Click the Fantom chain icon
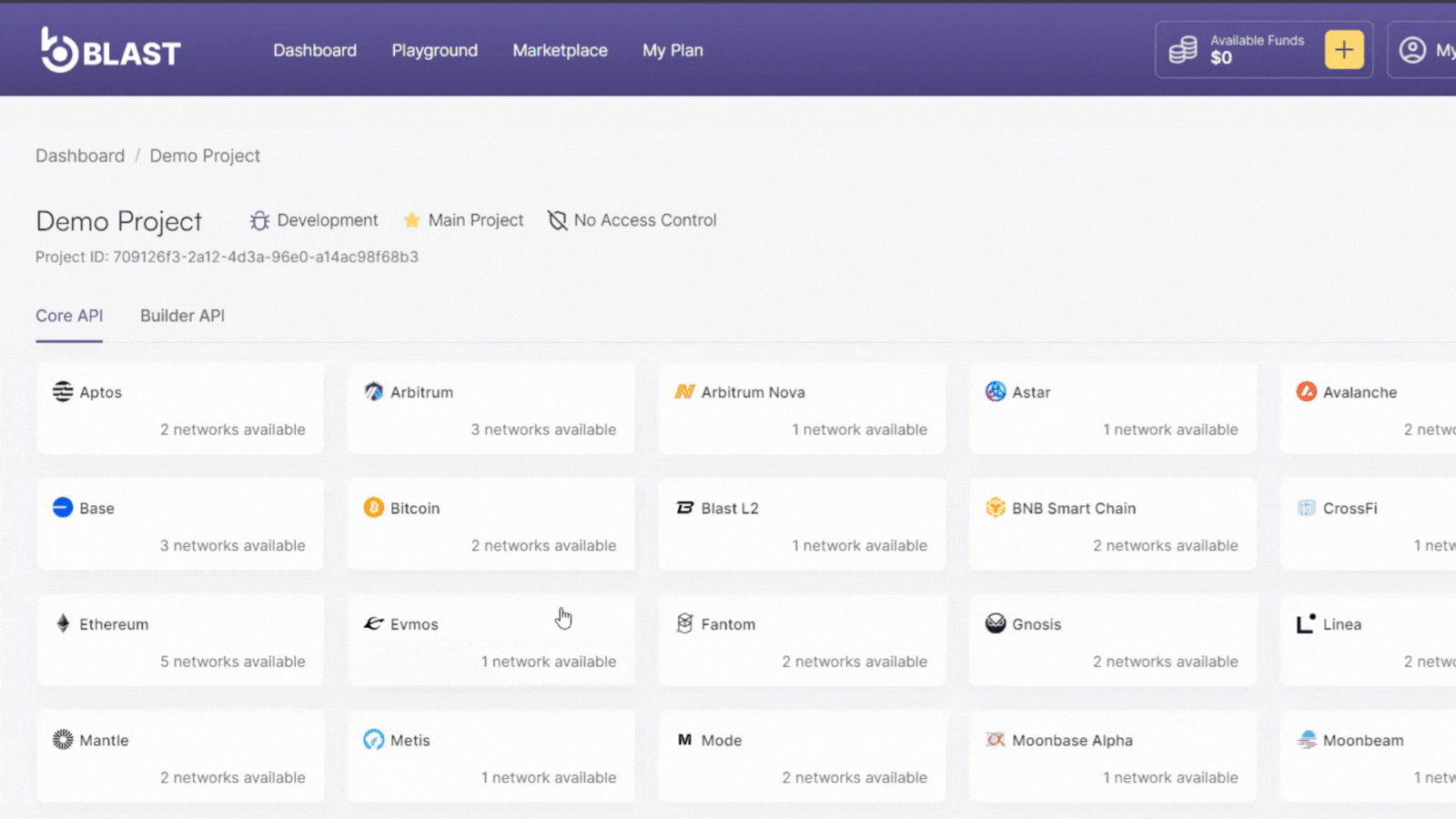The width and height of the screenshot is (1456, 819). [684, 623]
